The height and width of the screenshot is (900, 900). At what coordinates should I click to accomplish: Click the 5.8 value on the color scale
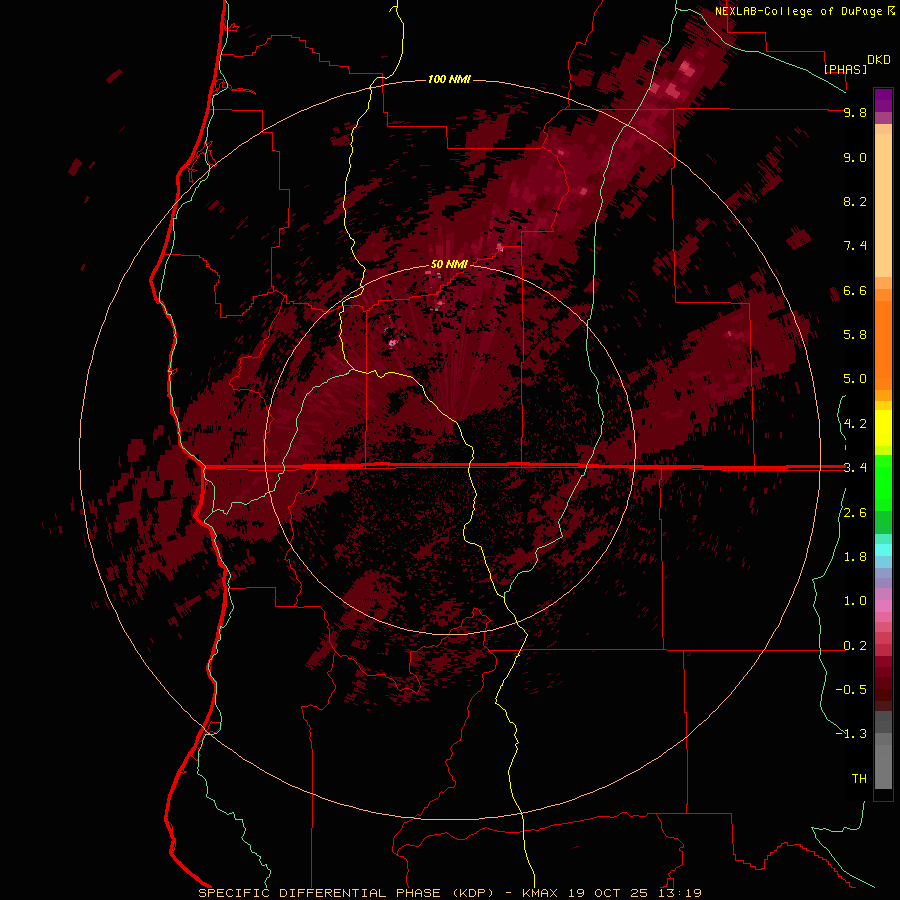click(x=855, y=335)
